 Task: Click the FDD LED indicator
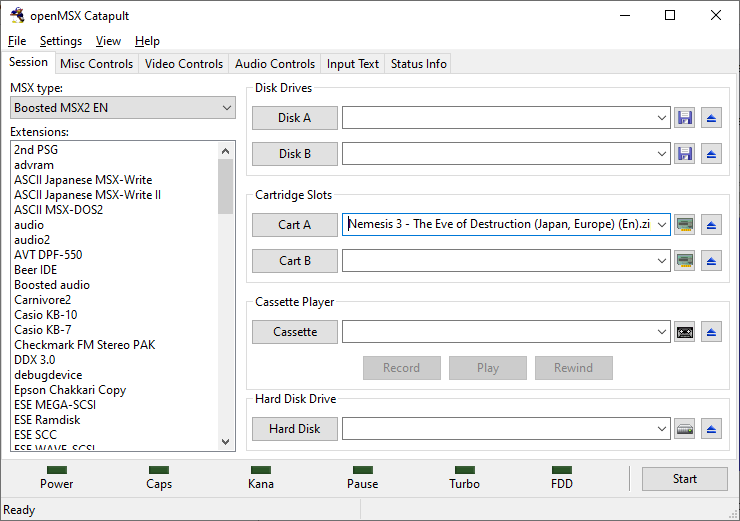562,470
